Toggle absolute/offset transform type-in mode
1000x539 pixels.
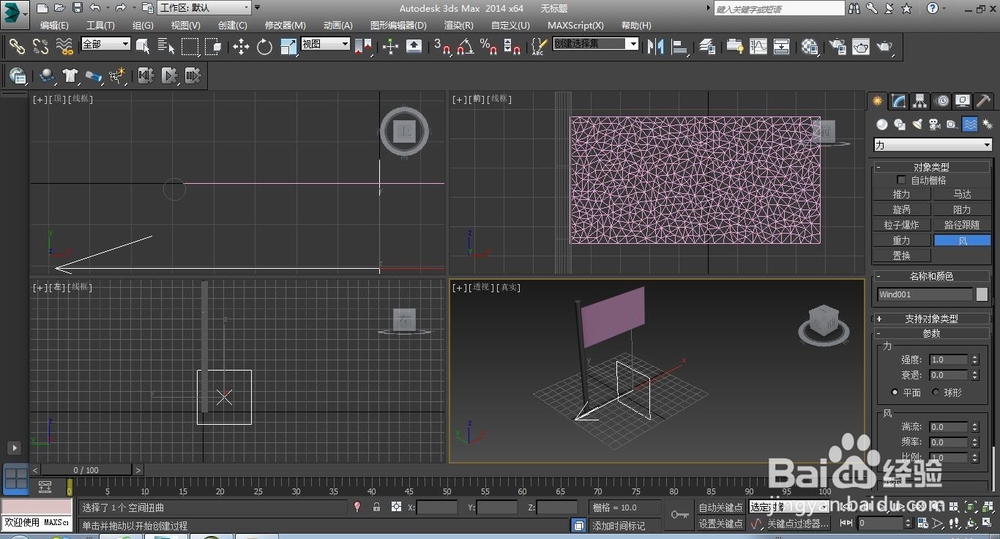pos(396,506)
